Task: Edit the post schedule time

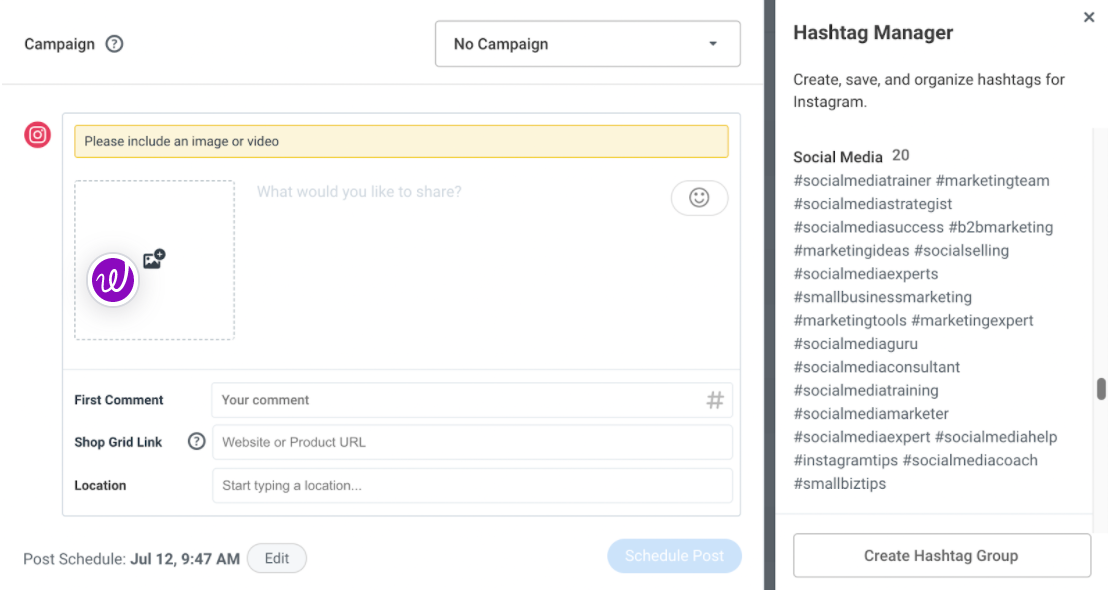Action: [277, 558]
